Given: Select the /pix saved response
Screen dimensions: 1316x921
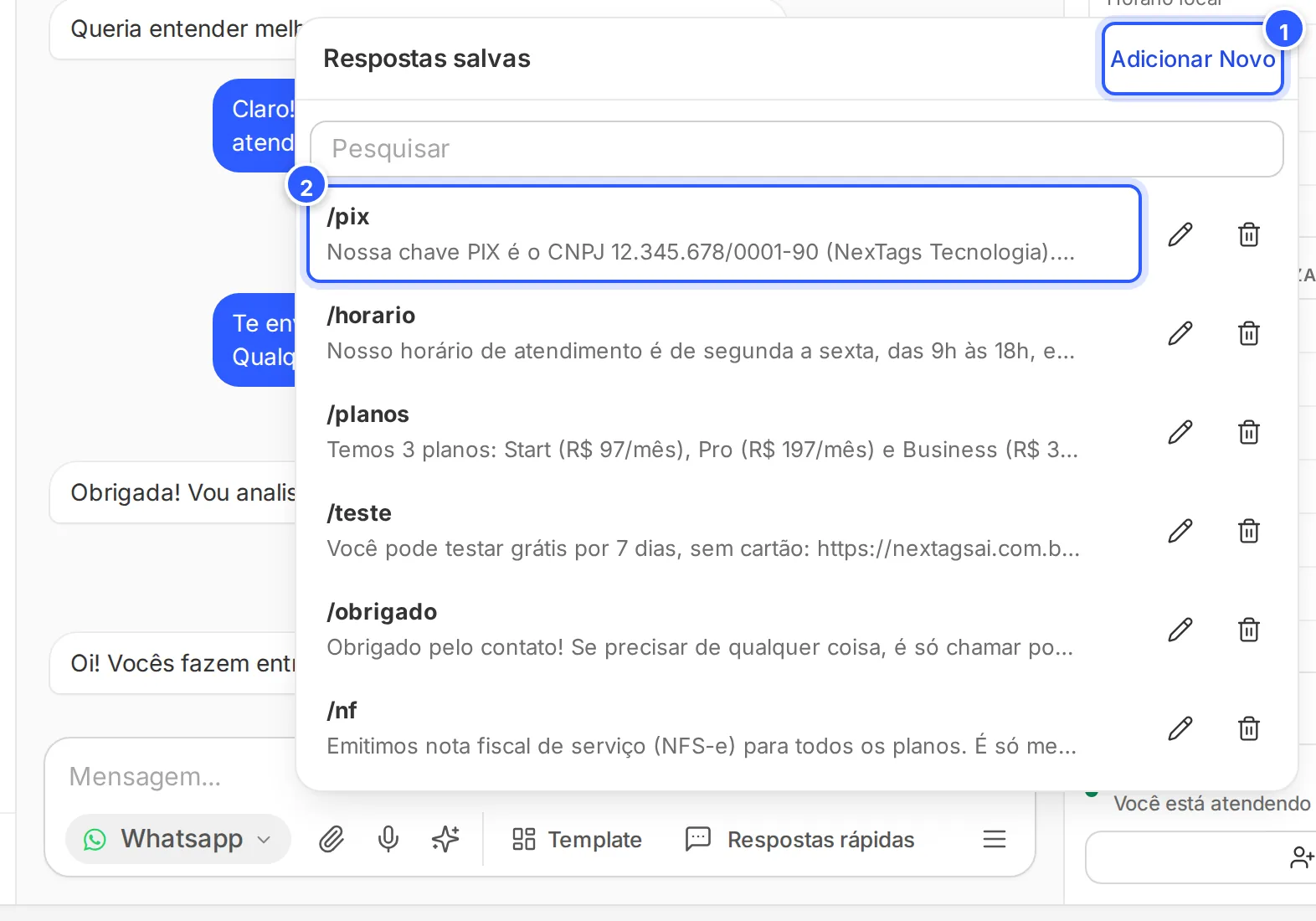Looking at the screenshot, I should click(724, 234).
